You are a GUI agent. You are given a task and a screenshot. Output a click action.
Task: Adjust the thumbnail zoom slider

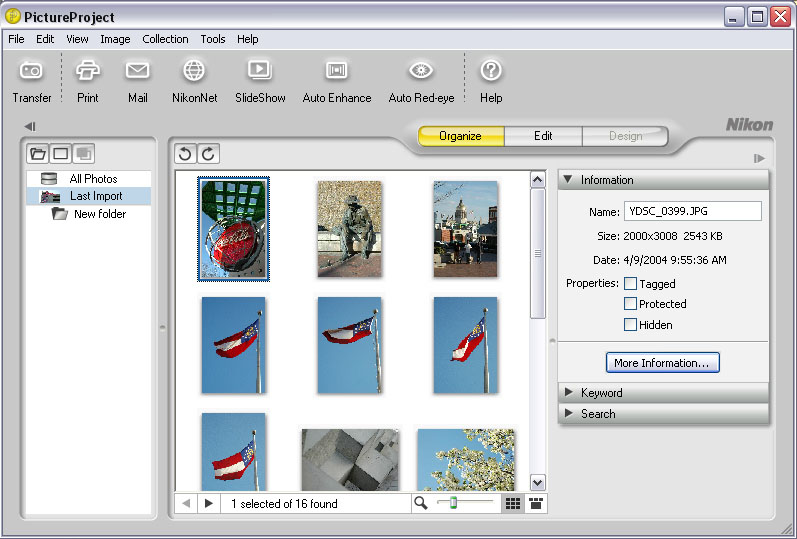coord(453,503)
